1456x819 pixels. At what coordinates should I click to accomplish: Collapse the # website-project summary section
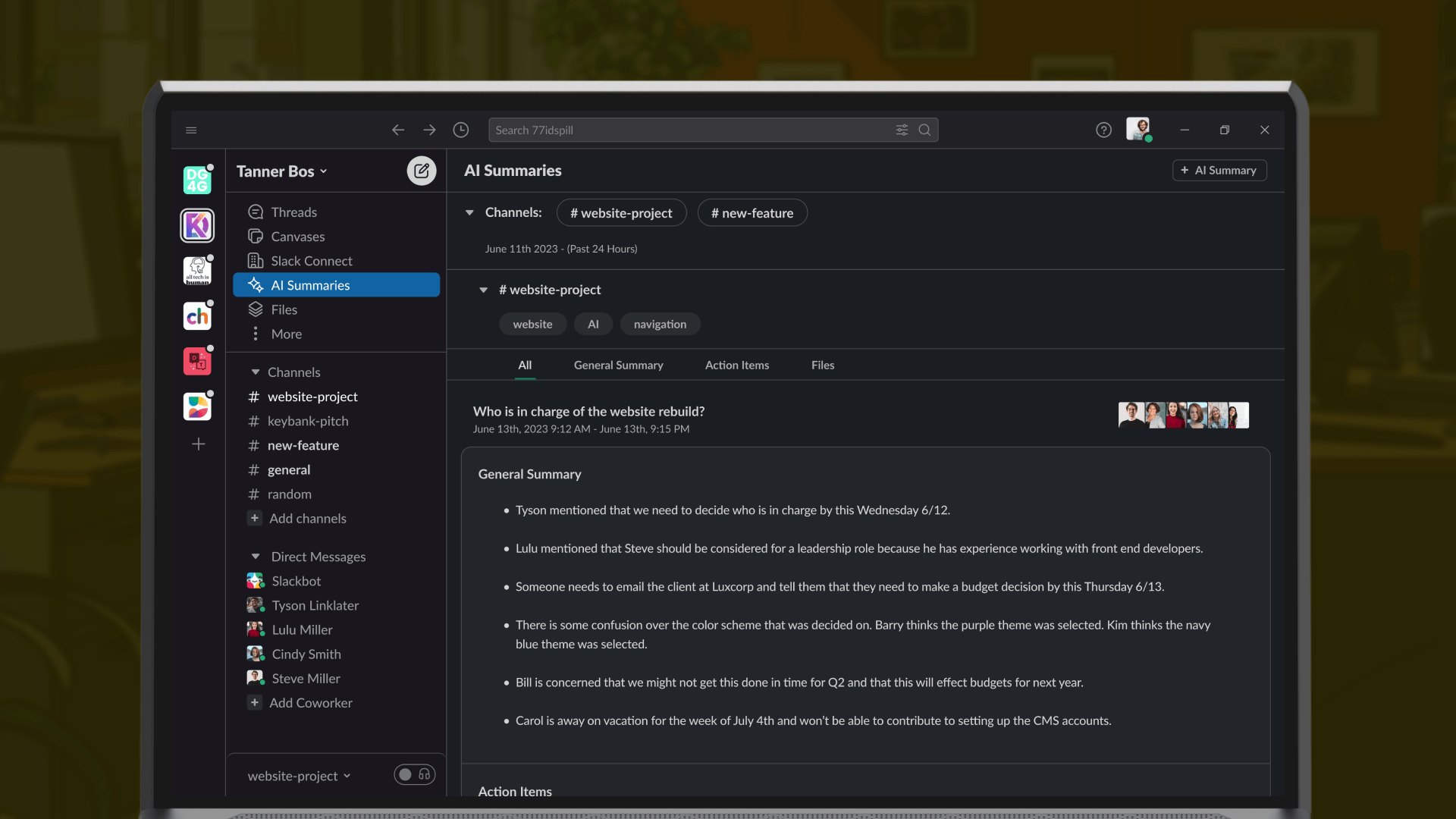tap(483, 290)
